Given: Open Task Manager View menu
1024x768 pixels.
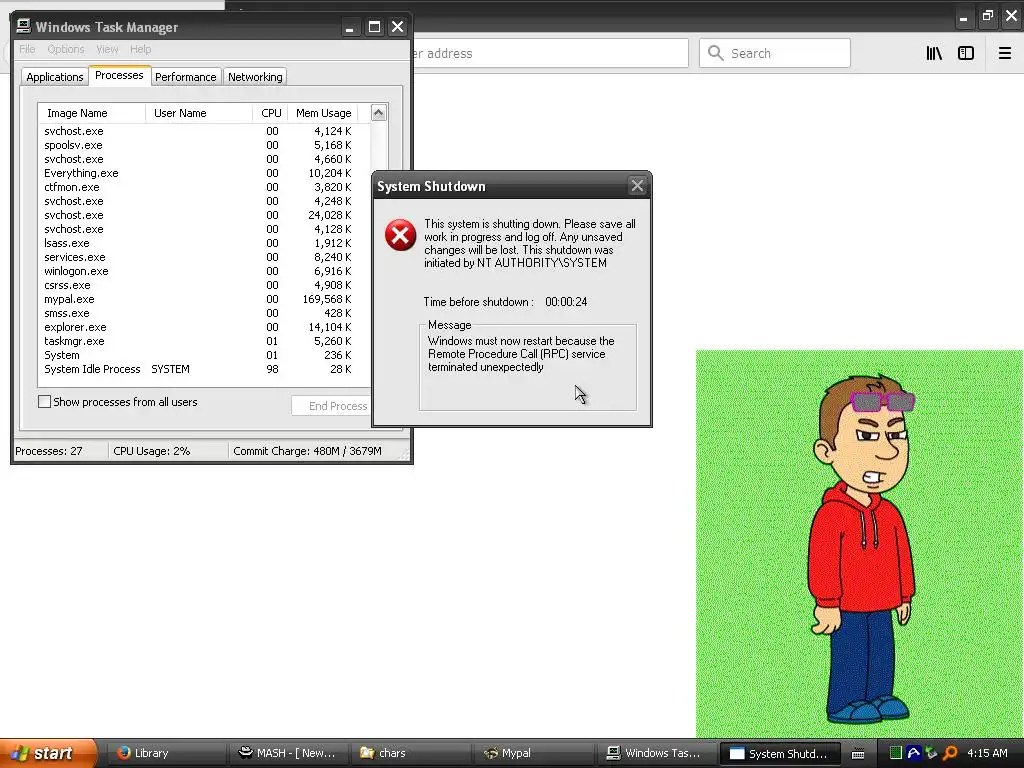Looking at the screenshot, I should point(107,49).
